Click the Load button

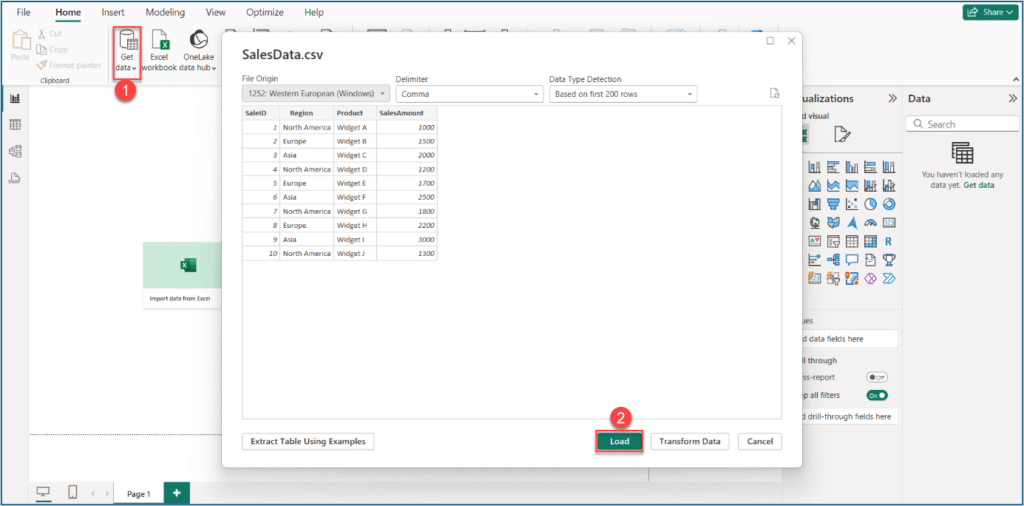click(x=619, y=441)
